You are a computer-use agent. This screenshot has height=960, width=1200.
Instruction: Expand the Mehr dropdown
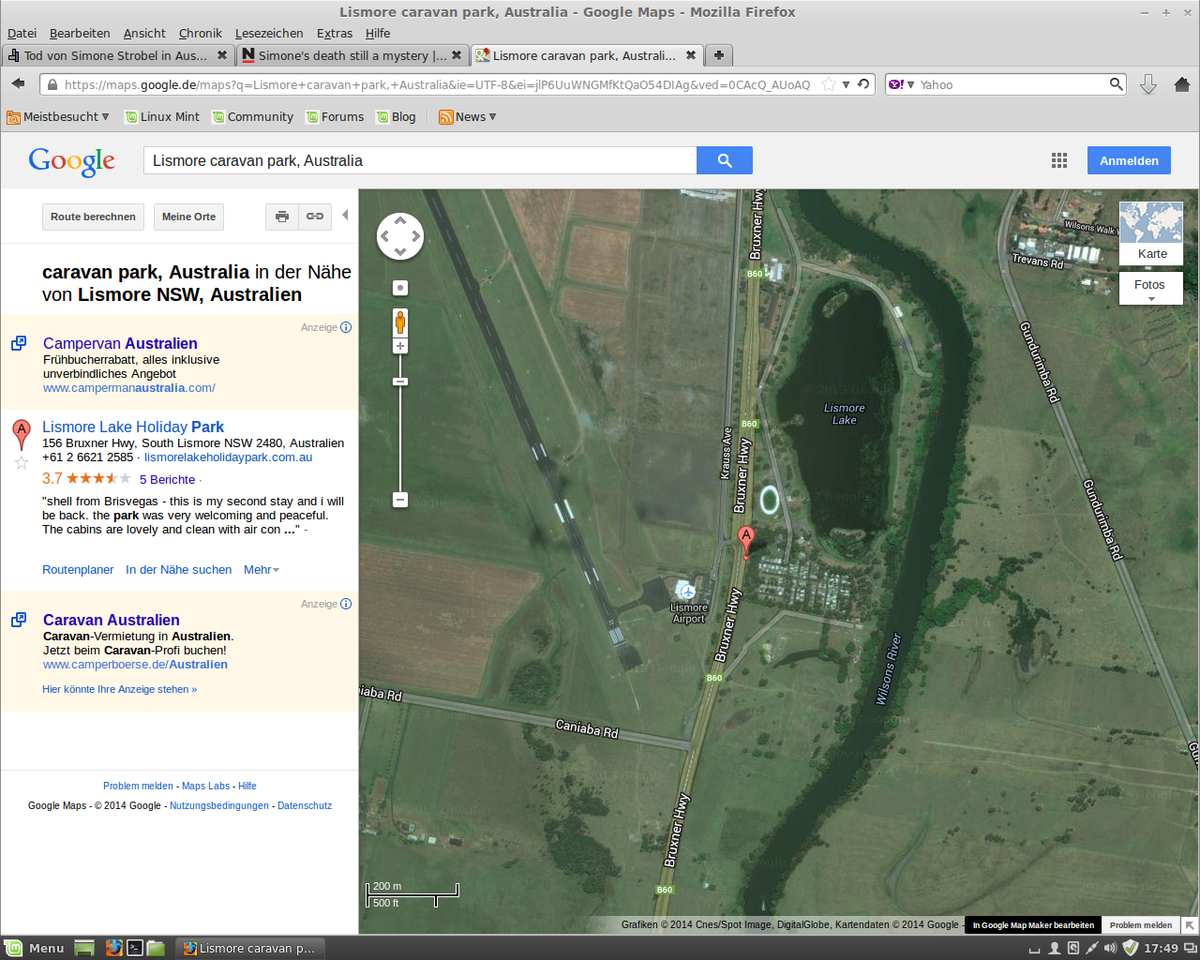[261, 569]
